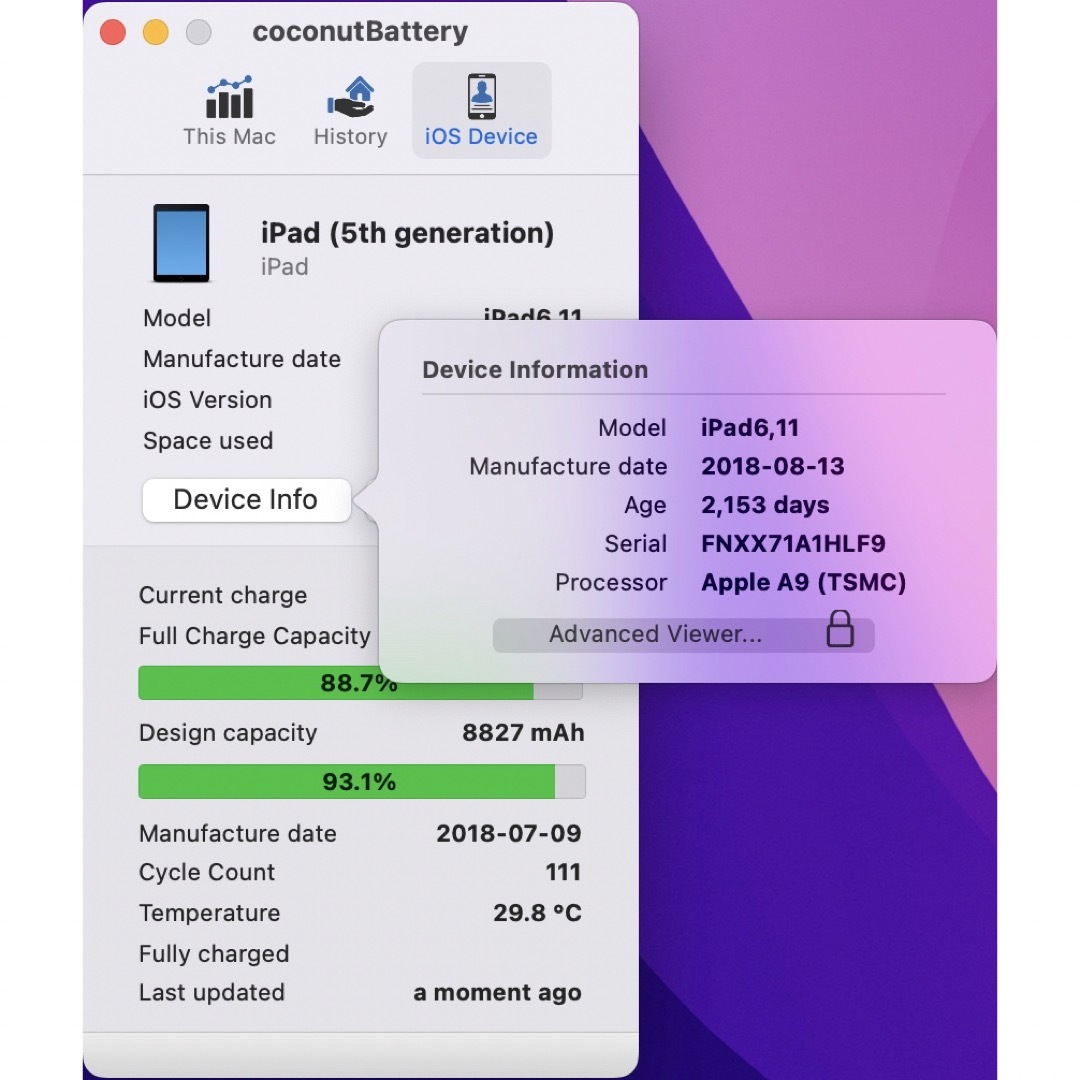Image resolution: width=1080 pixels, height=1080 pixels.
Task: Click the serial number FNXX71A1HLF9
Action: (793, 543)
